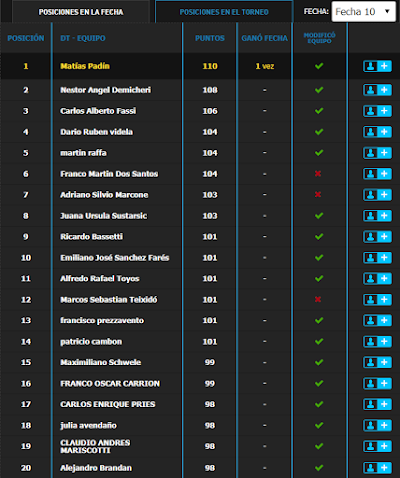Switch to Posiciones en la Fecha tab
The height and width of the screenshot is (478, 400).
[x=81, y=12]
